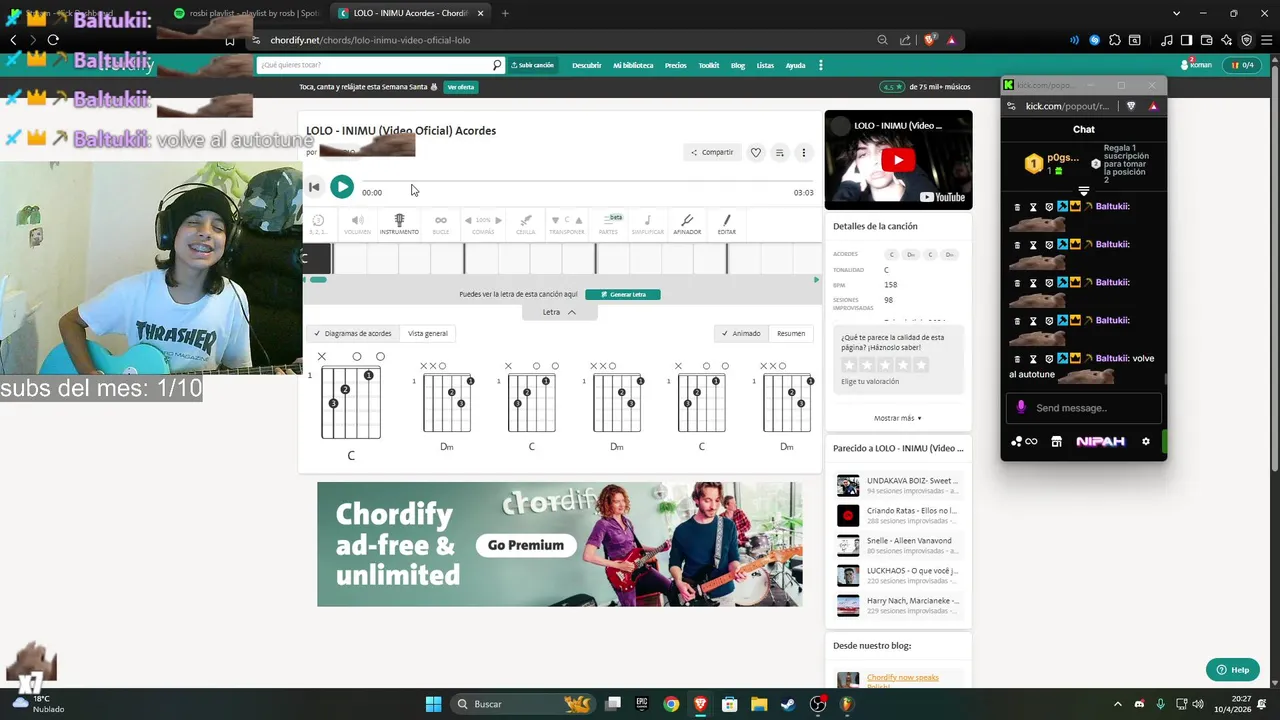Click the Help chat button

tap(1232, 670)
